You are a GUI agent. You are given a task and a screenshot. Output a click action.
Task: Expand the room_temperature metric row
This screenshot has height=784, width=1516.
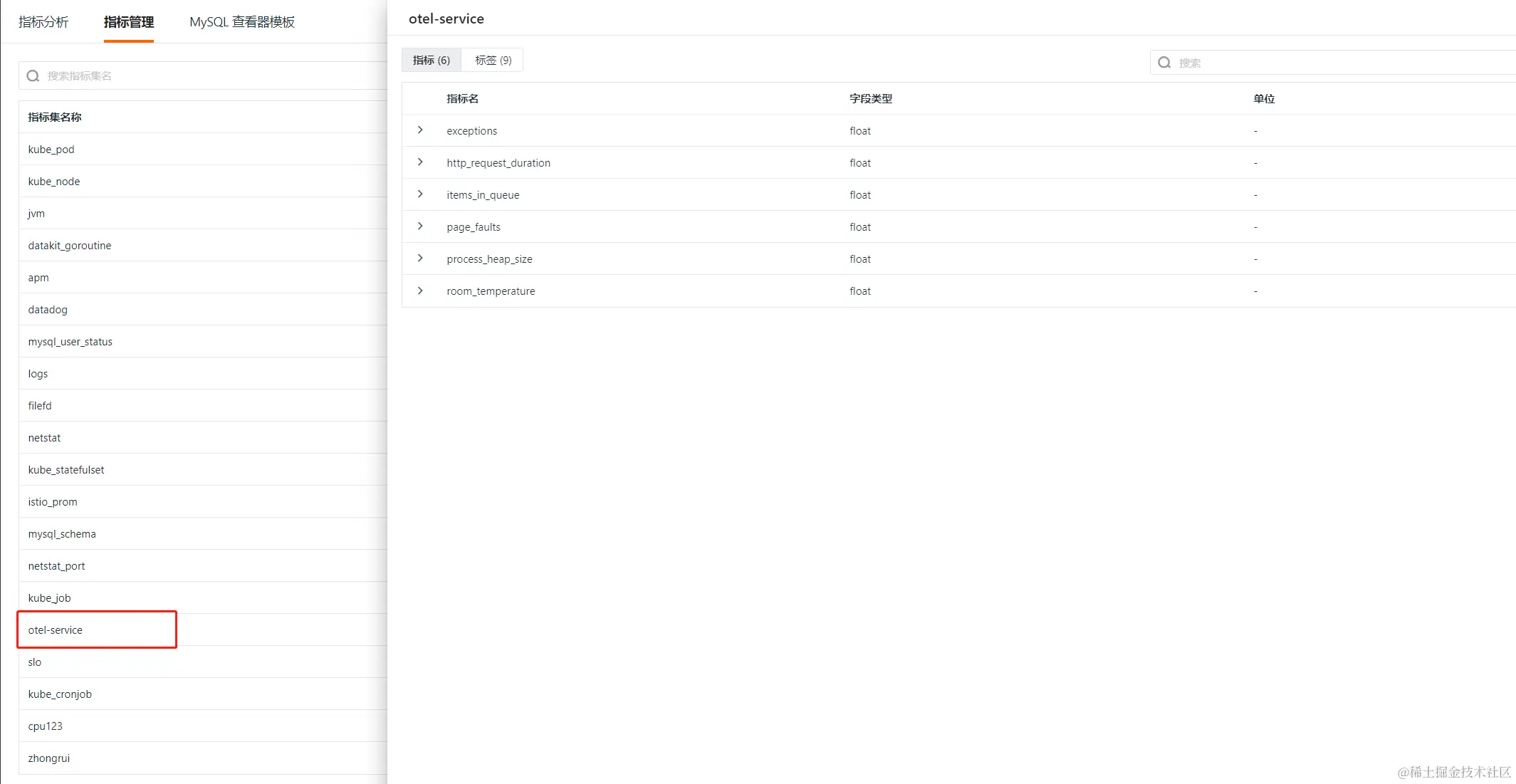420,291
